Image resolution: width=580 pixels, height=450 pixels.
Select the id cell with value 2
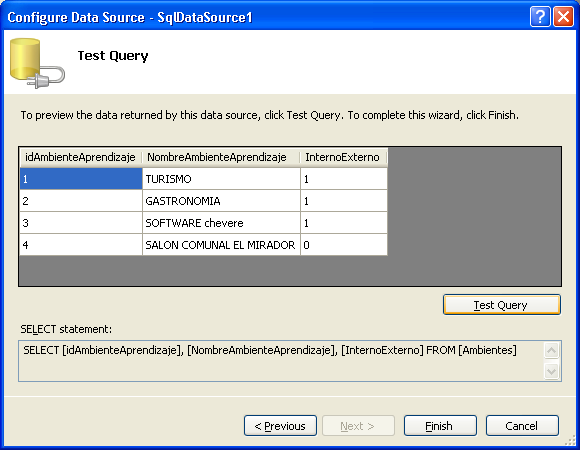[x=81, y=201]
